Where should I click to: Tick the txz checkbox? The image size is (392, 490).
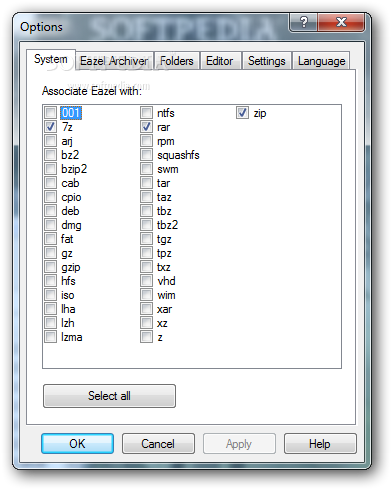(146, 267)
